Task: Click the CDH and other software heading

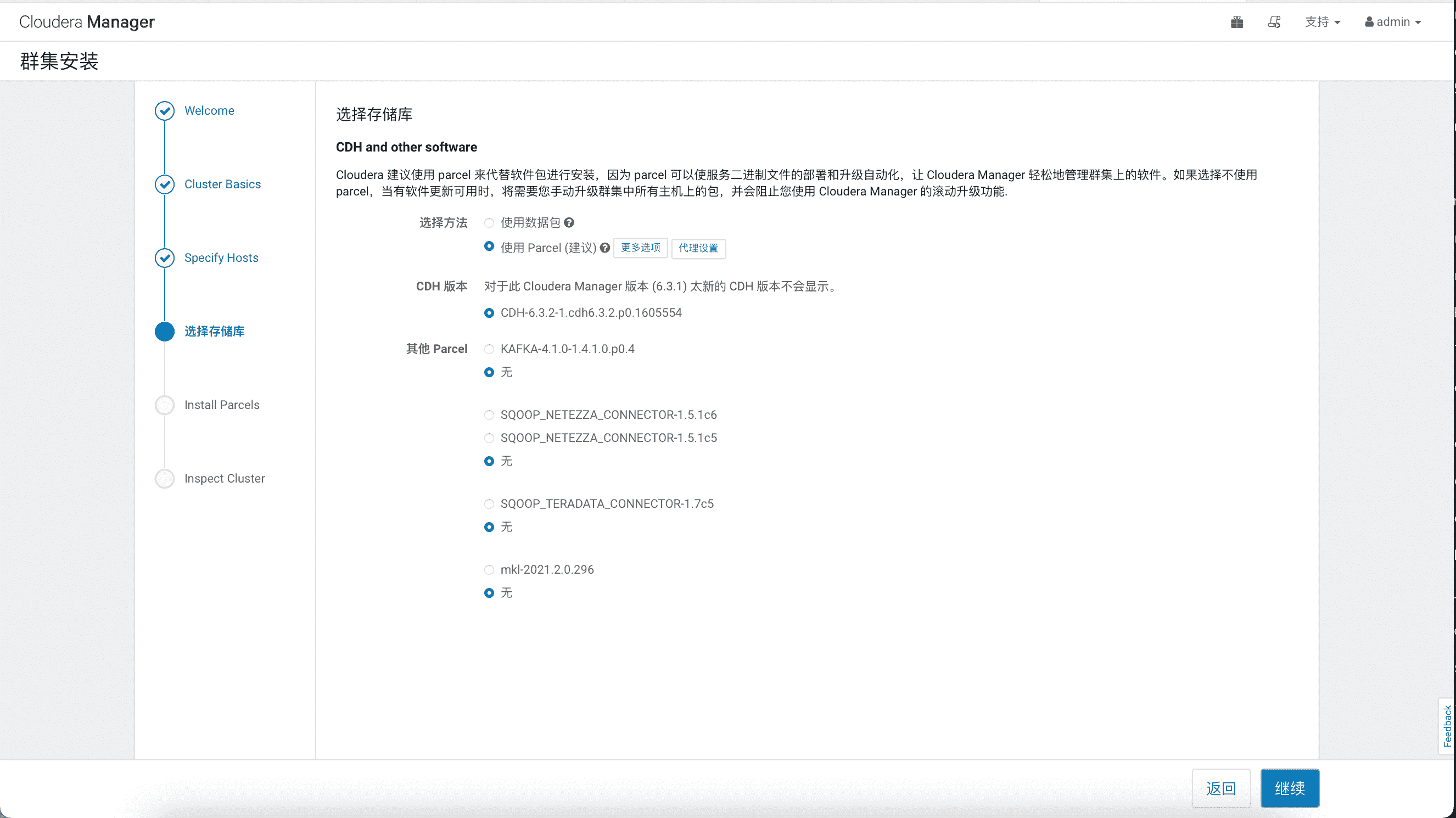Action: [x=406, y=147]
